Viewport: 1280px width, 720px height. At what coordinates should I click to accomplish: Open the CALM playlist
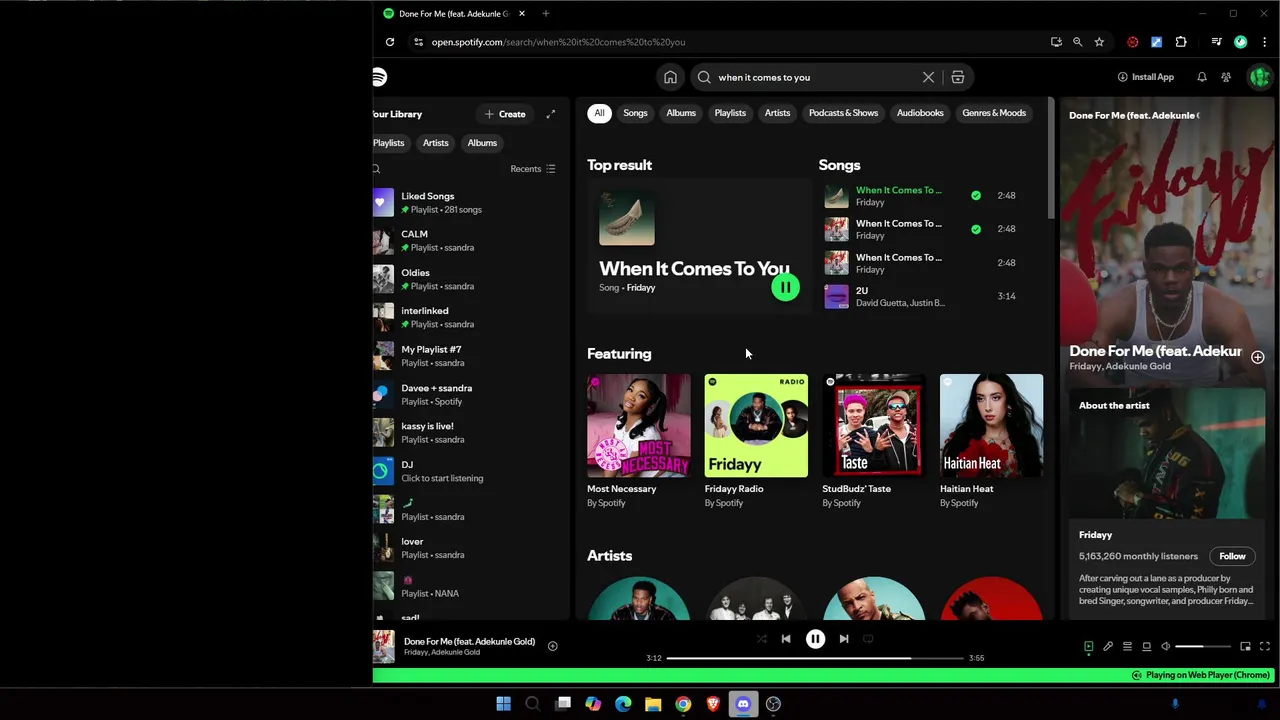point(468,241)
